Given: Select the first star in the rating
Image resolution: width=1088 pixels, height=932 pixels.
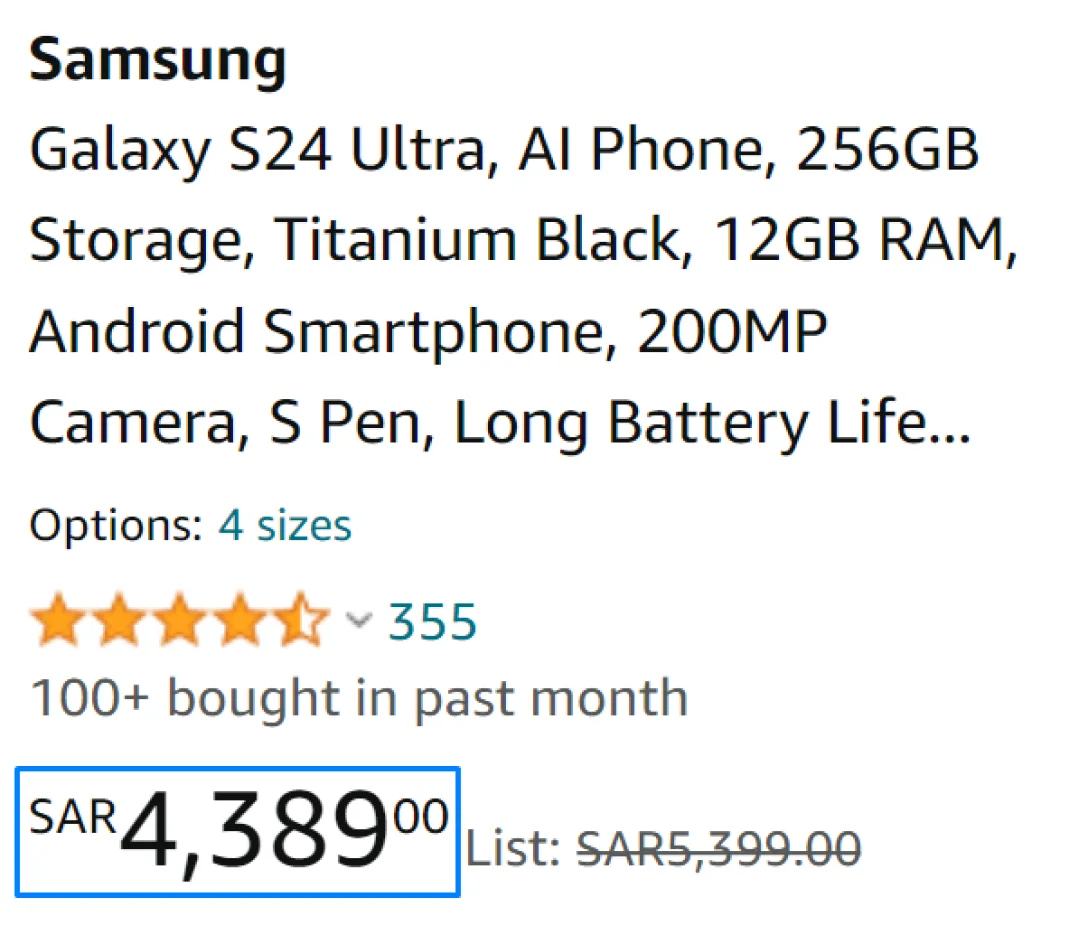Looking at the screenshot, I should tap(60, 620).
